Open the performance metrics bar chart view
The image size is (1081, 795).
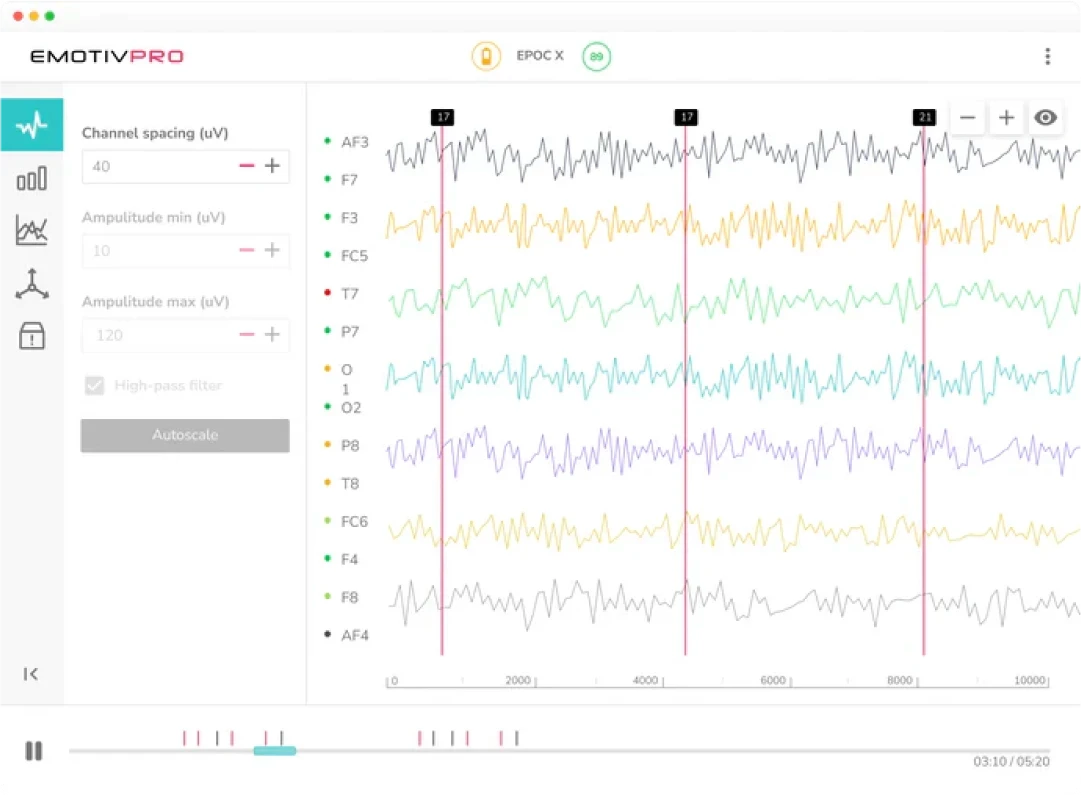pyautogui.click(x=31, y=177)
